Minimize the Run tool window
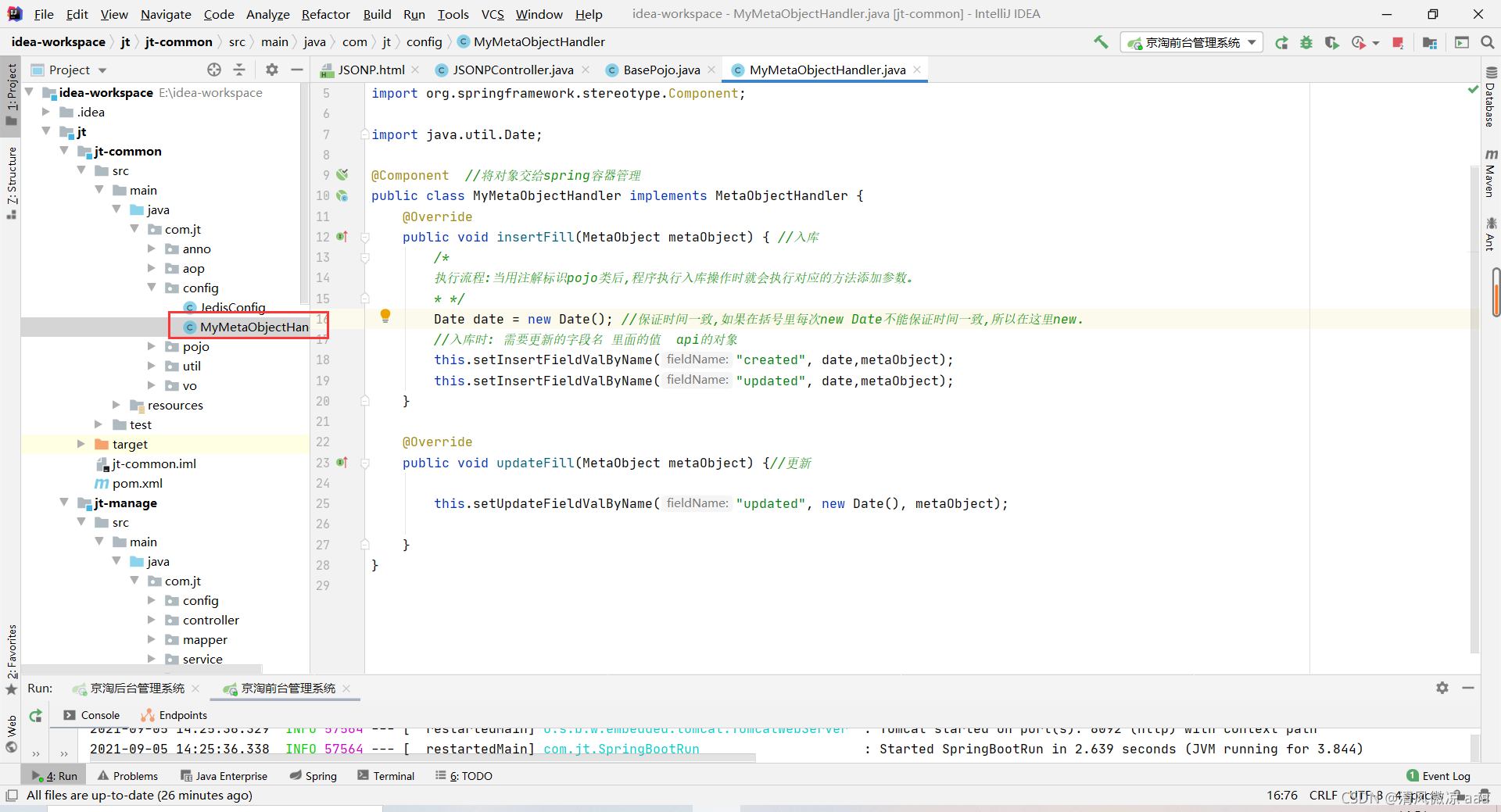1501x812 pixels. tap(1468, 688)
